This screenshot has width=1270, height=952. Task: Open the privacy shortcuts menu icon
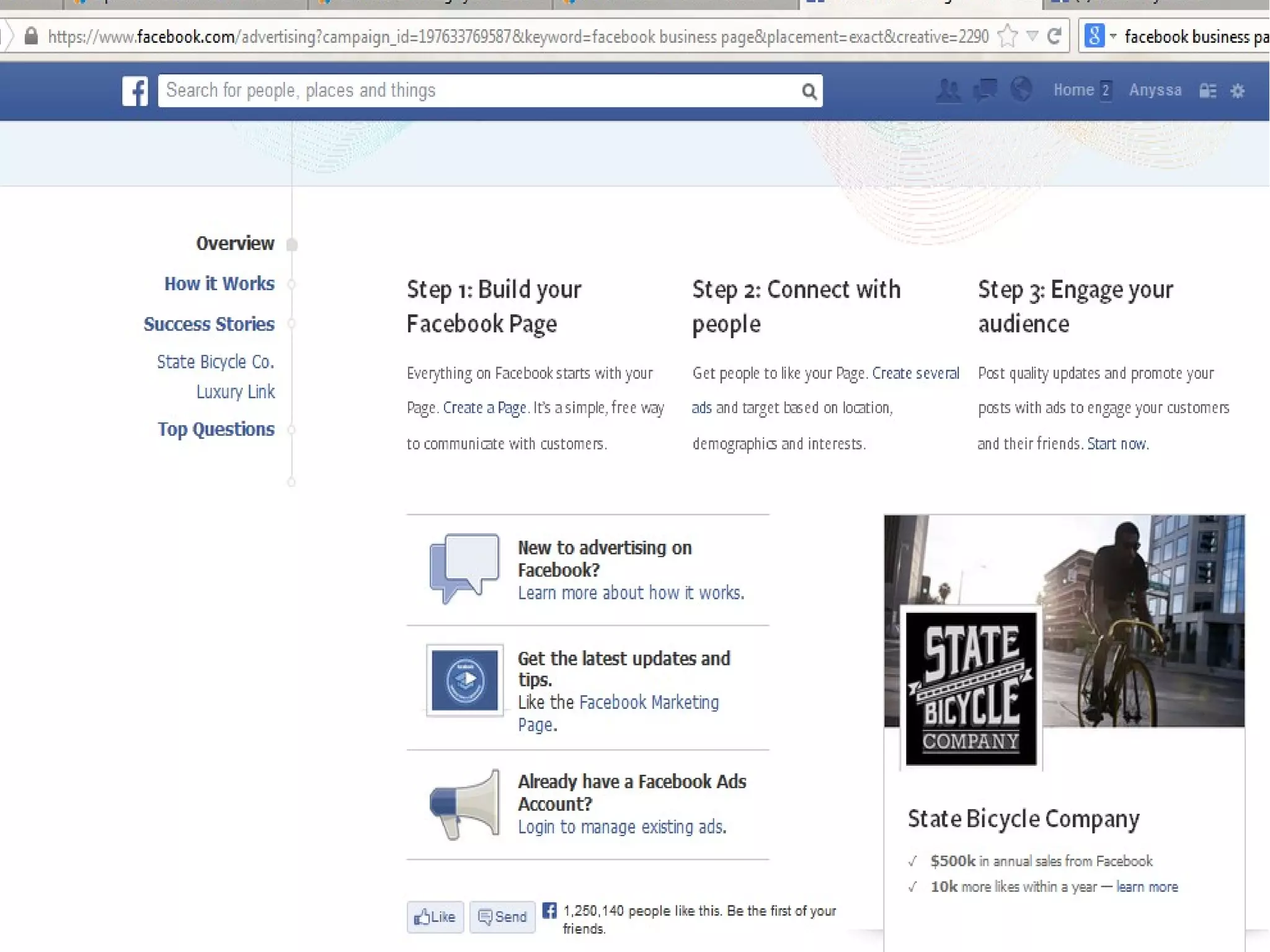tap(1207, 91)
